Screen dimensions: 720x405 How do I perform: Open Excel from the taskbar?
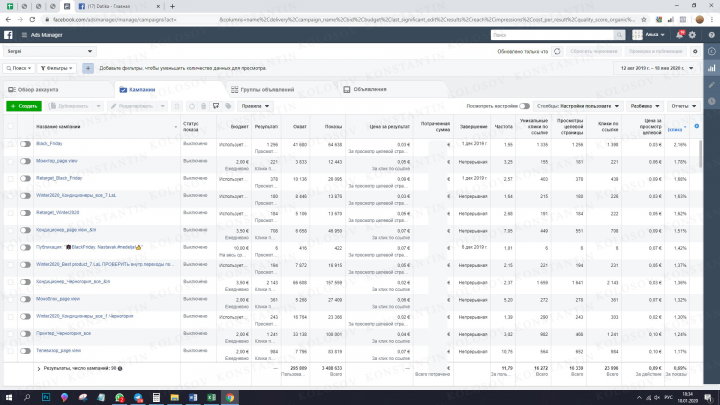click(x=211, y=397)
